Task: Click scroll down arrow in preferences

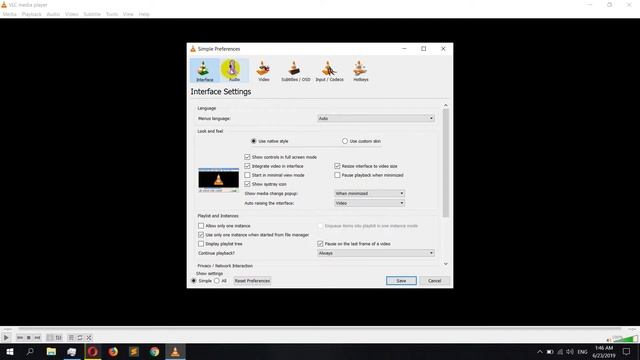Action: click(x=446, y=264)
